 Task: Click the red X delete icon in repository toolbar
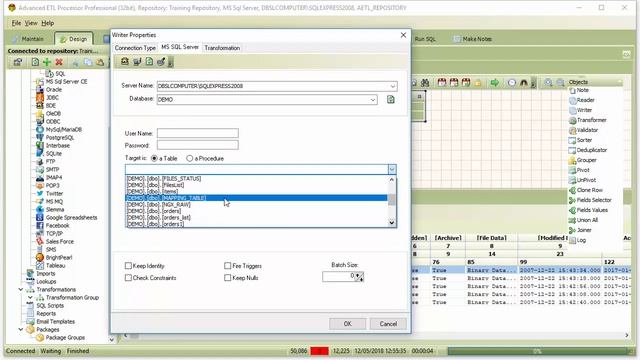[x=59, y=62]
